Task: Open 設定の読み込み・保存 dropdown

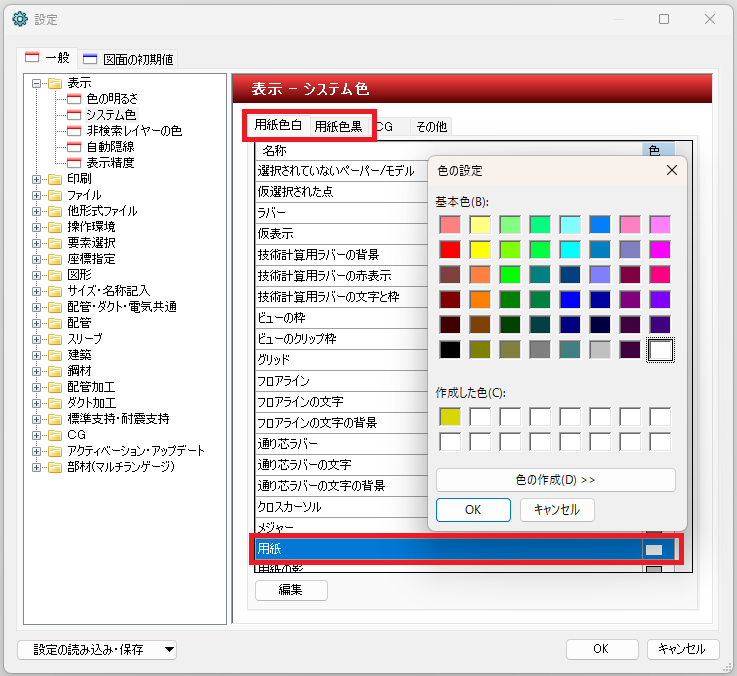Action: (x=97, y=649)
